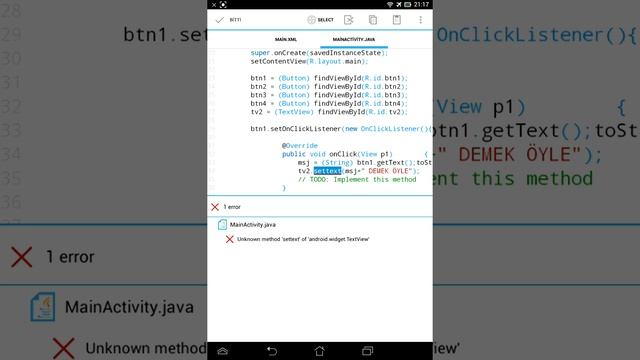This screenshot has height=360, width=640.
Task: Tap the Wi-Fi icon in status bar
Action: point(390,4)
